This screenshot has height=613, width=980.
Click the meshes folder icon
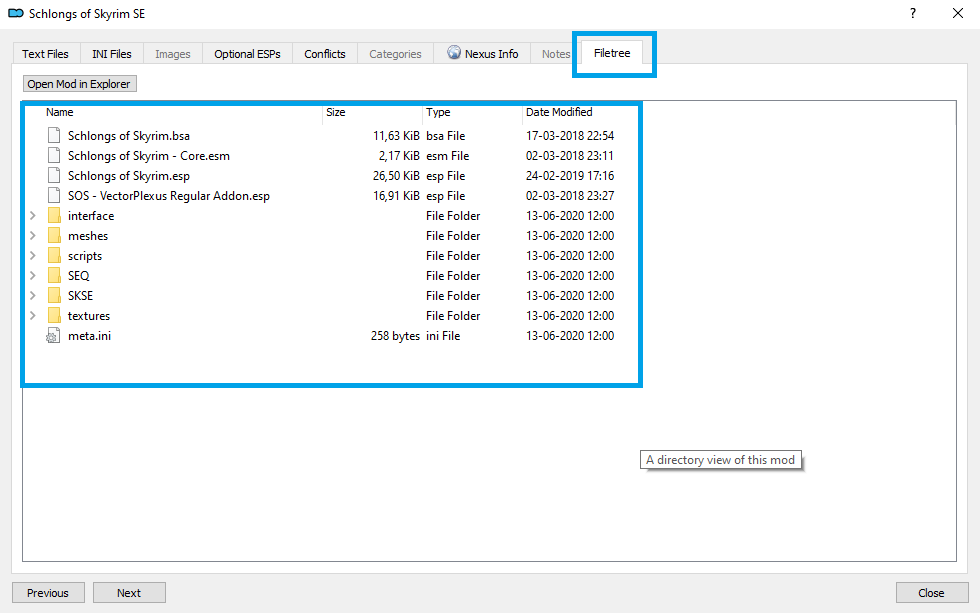pos(54,236)
